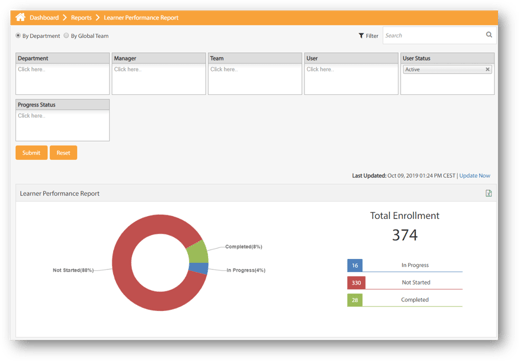Click the red Not Started count 330
Viewport: 519px width, 361px height.
(356, 283)
